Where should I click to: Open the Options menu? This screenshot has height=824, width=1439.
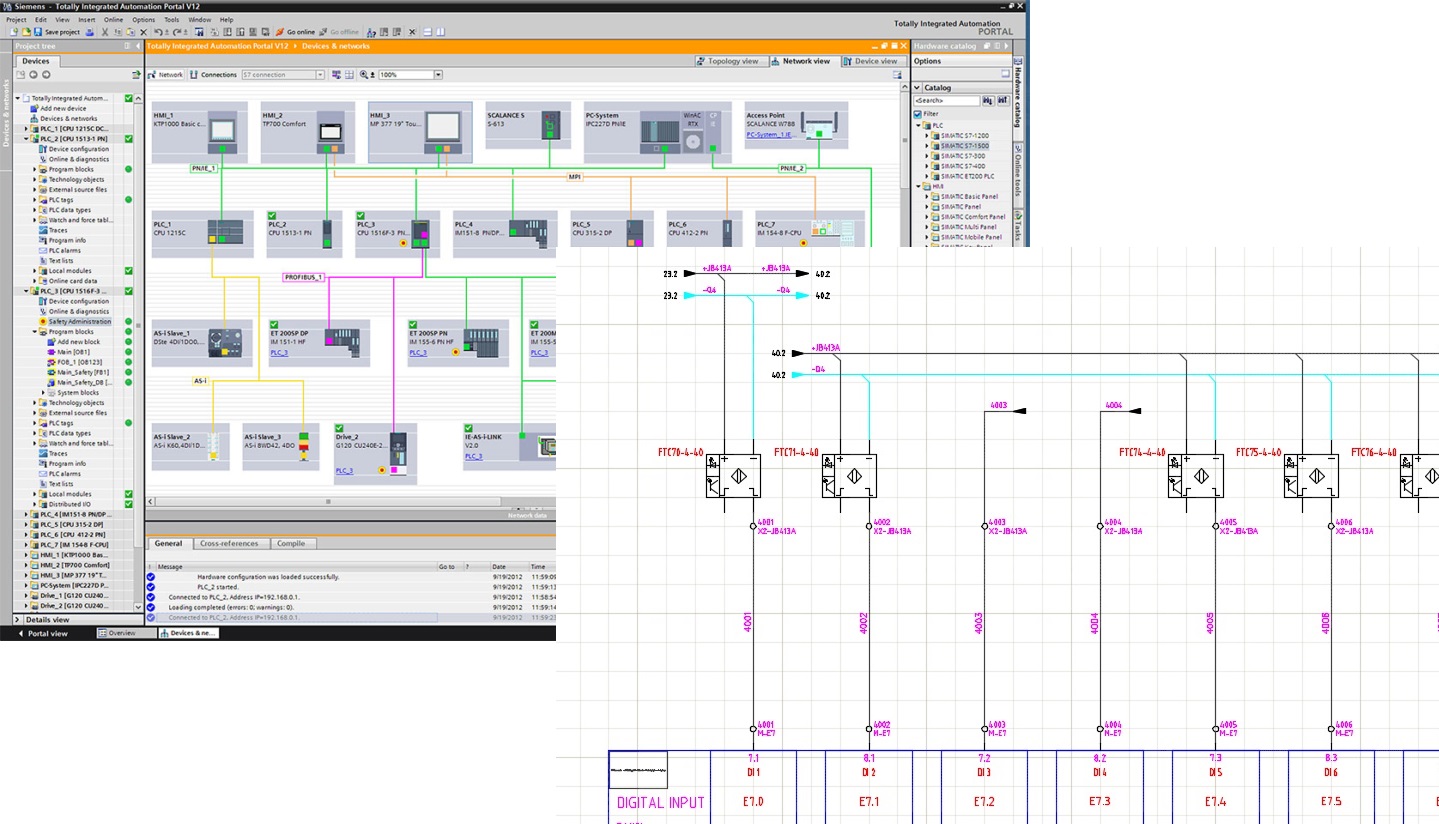click(143, 19)
